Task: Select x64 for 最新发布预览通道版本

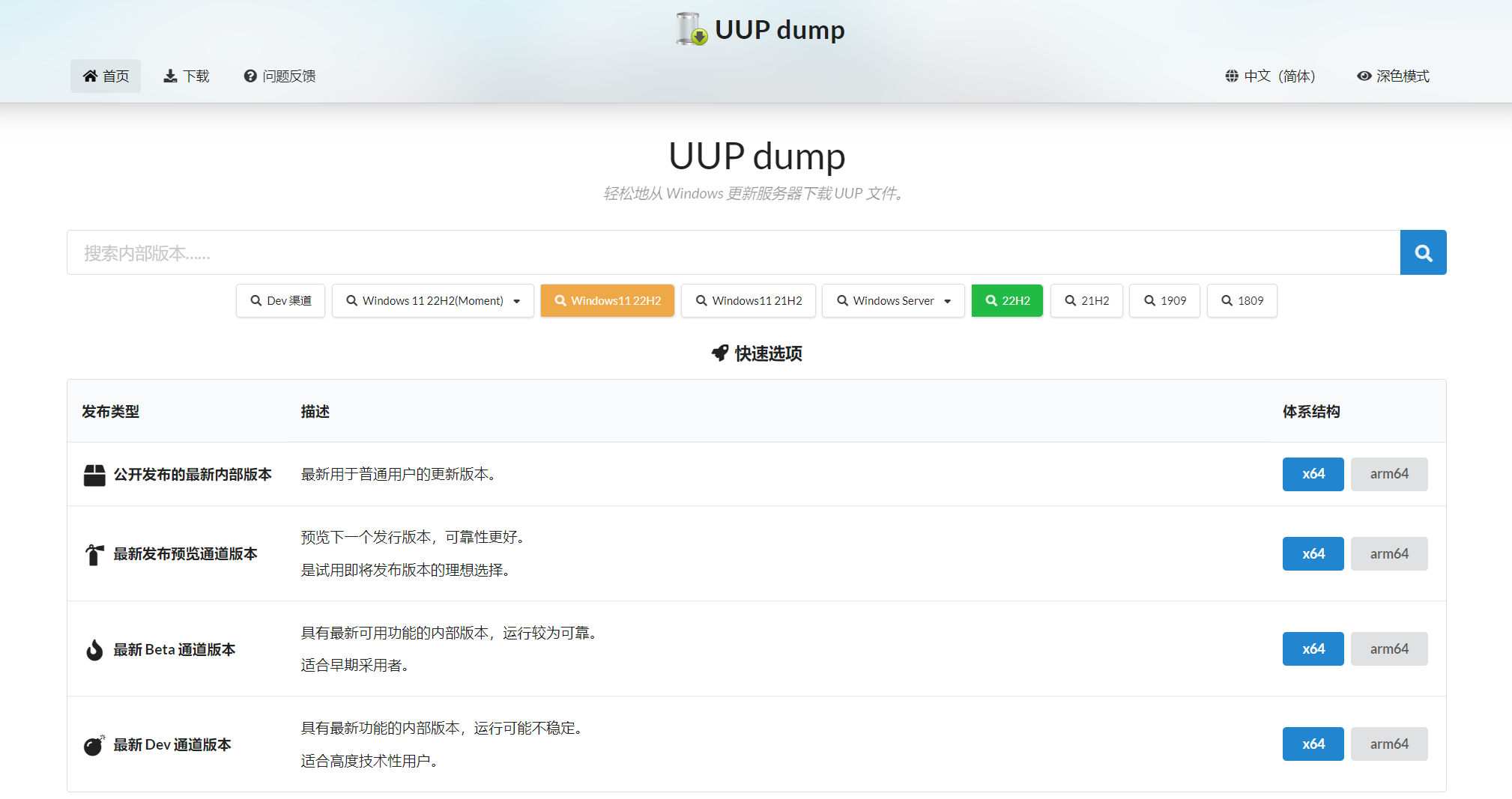Action: click(1313, 553)
